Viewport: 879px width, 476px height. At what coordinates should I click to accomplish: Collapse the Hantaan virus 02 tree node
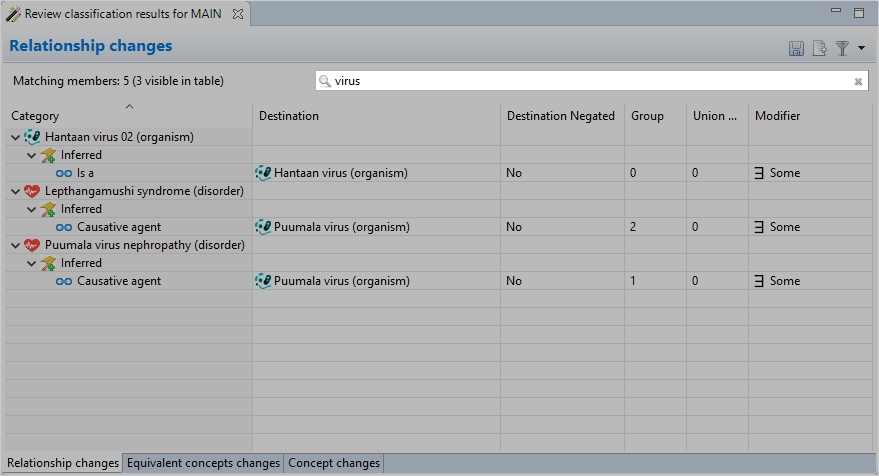16,137
